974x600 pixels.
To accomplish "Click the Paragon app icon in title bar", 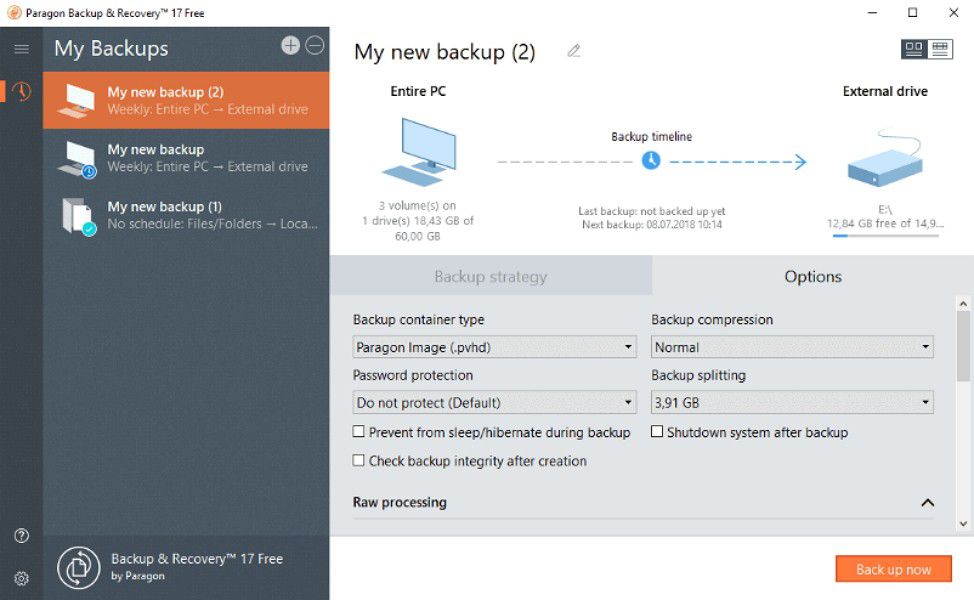I will tap(14, 12).
